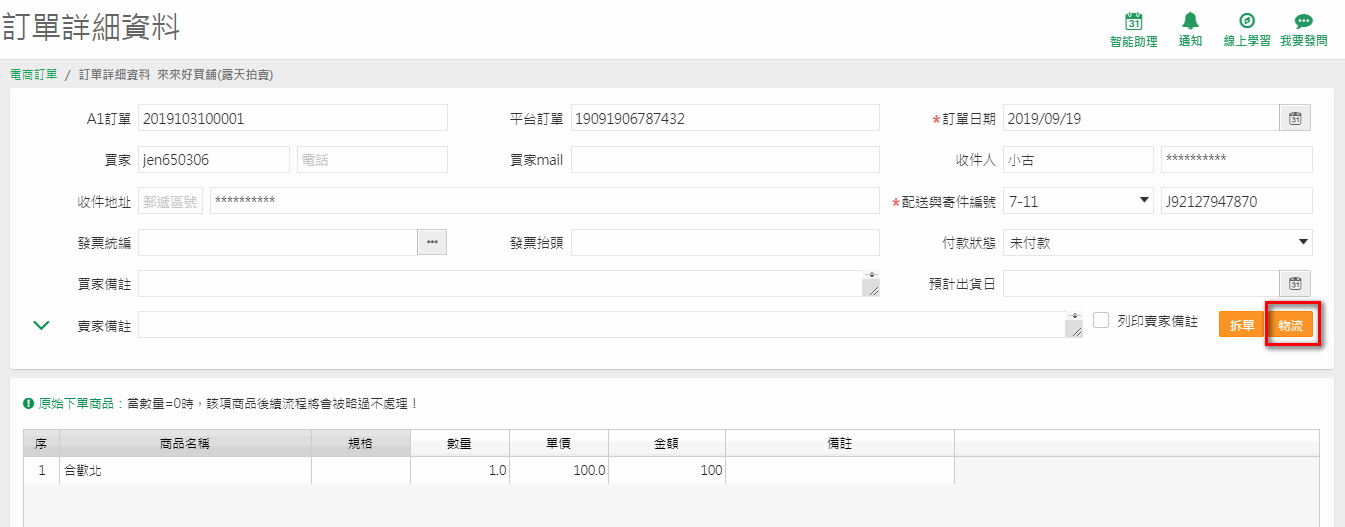Image resolution: width=1345 pixels, height=527 pixels.
Task: Click the quantity cell showing 1.0
Action: pyautogui.click(x=459, y=470)
